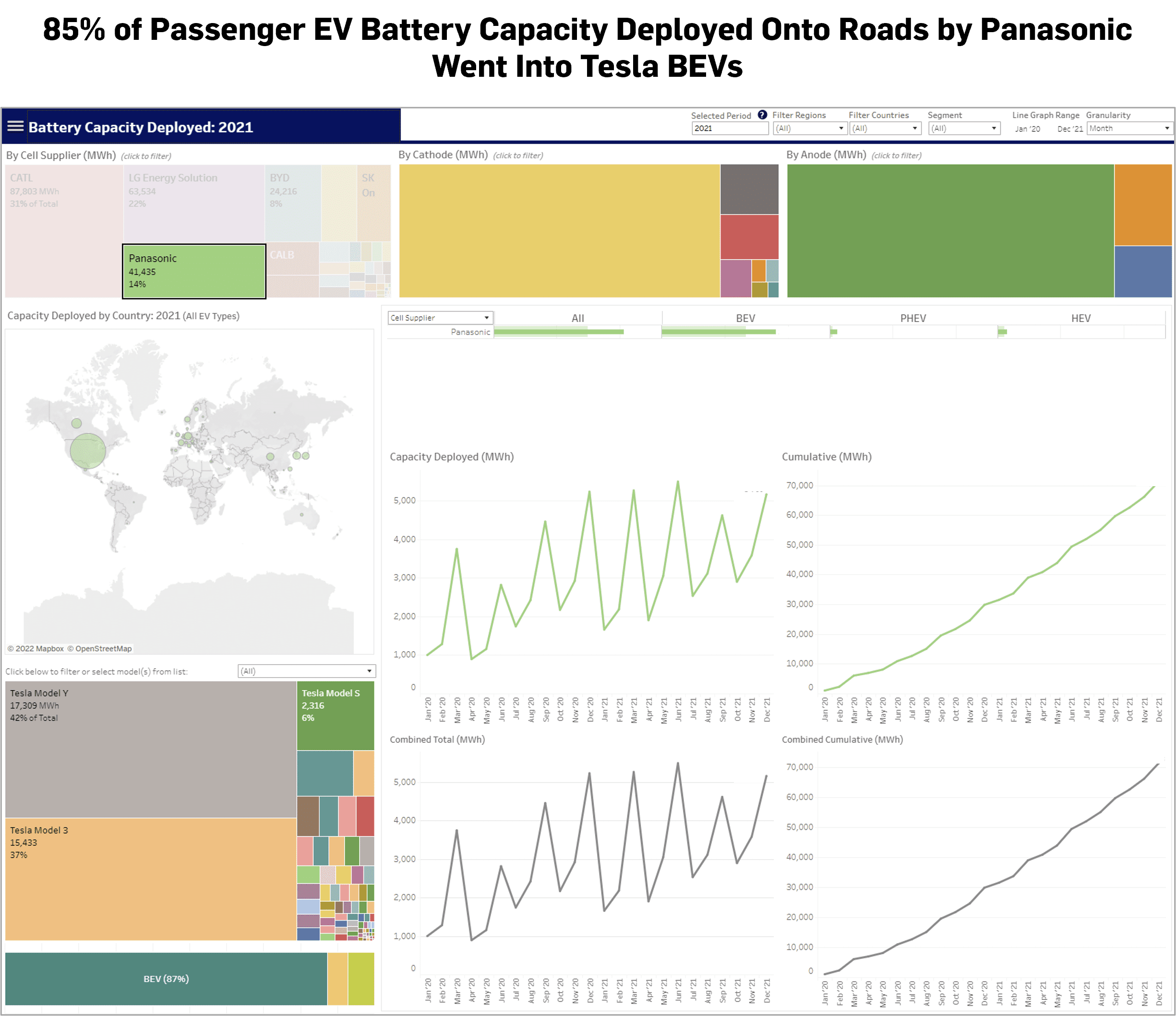The image size is (1176, 1016).
Task: Select the Tesla Model Y tile
Action: pos(150,749)
